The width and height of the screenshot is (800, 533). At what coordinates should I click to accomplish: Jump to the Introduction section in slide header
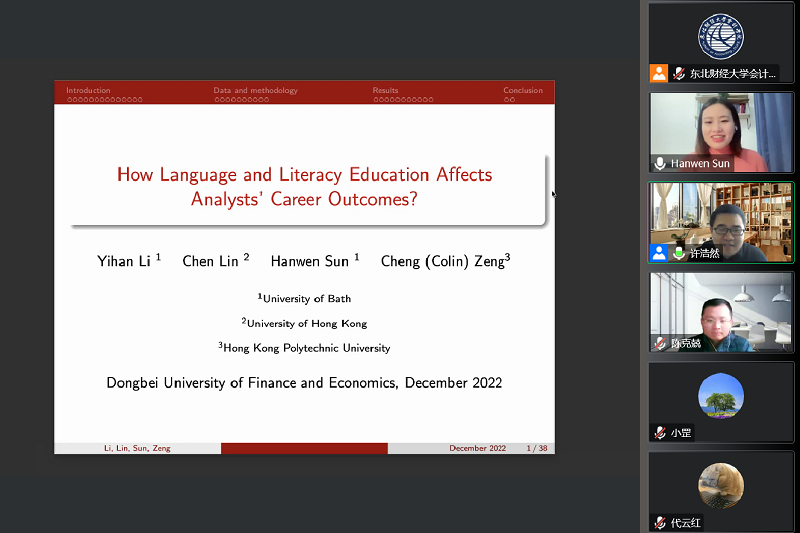pos(89,90)
